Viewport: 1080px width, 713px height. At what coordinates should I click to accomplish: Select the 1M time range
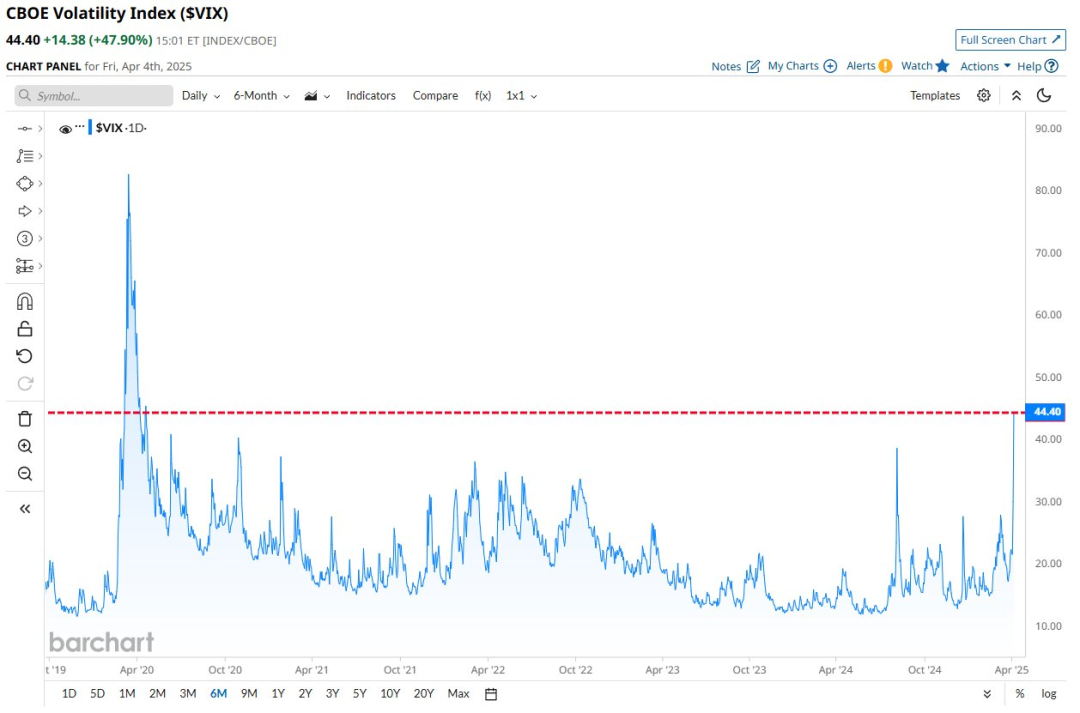[127, 694]
